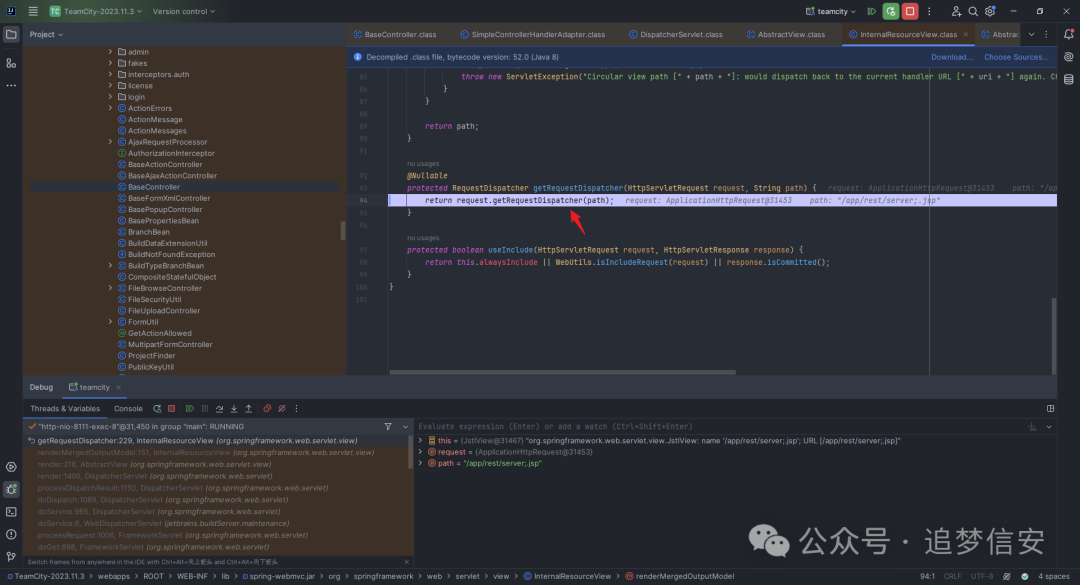Screen dimensions: 1080x585
Task: Click the Choose Sources... link
Action: point(1016,57)
